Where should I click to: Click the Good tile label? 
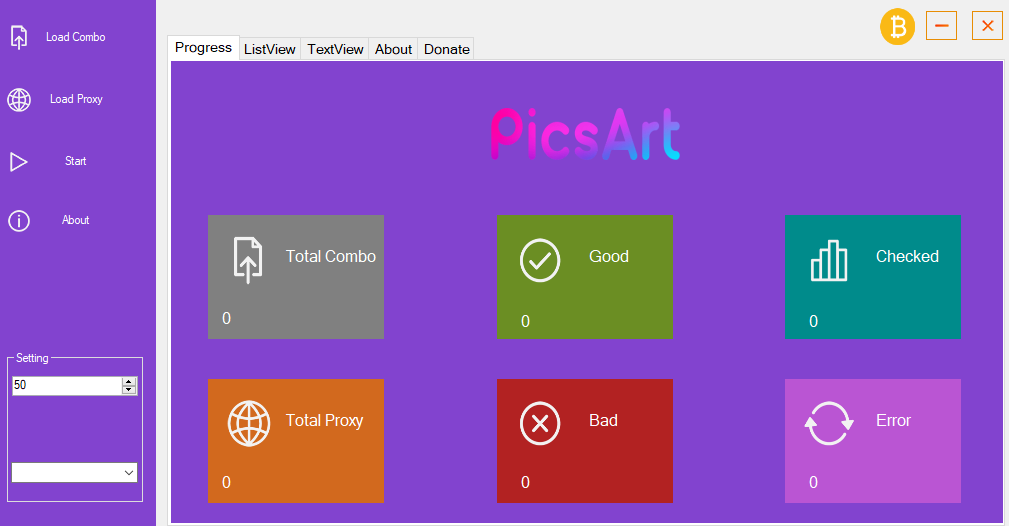(x=609, y=256)
